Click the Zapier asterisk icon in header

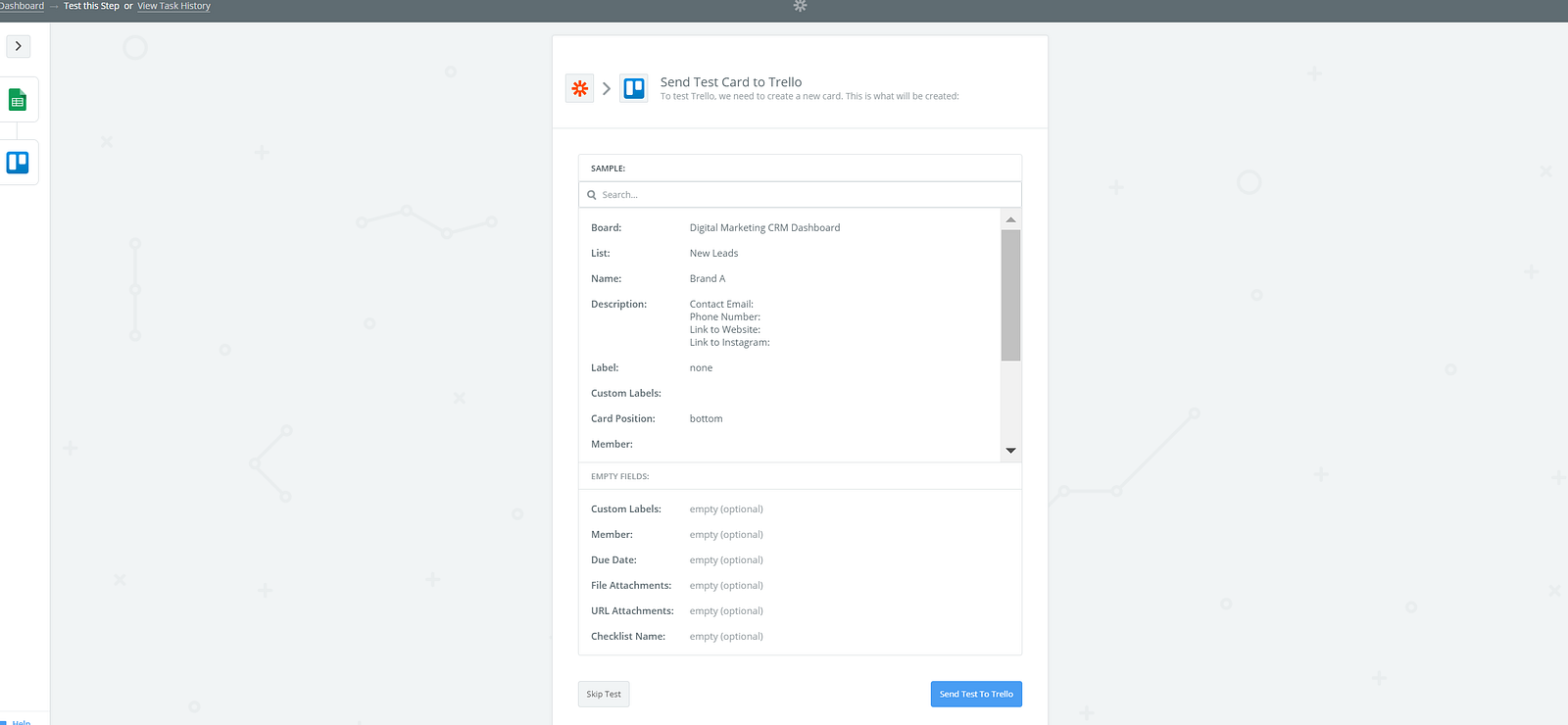(580, 88)
